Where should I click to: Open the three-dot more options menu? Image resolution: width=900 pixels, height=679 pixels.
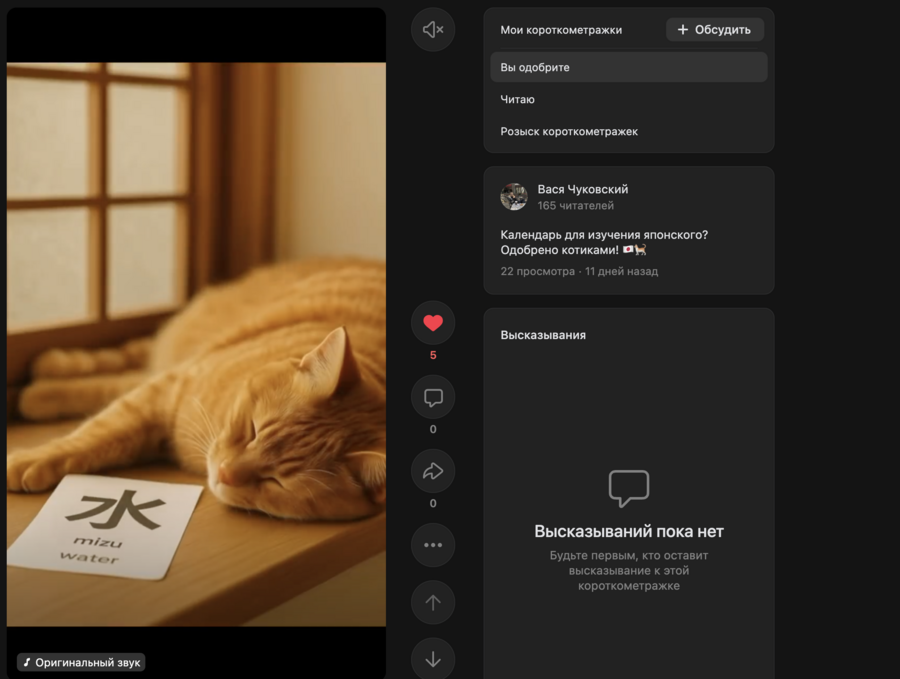pos(433,545)
